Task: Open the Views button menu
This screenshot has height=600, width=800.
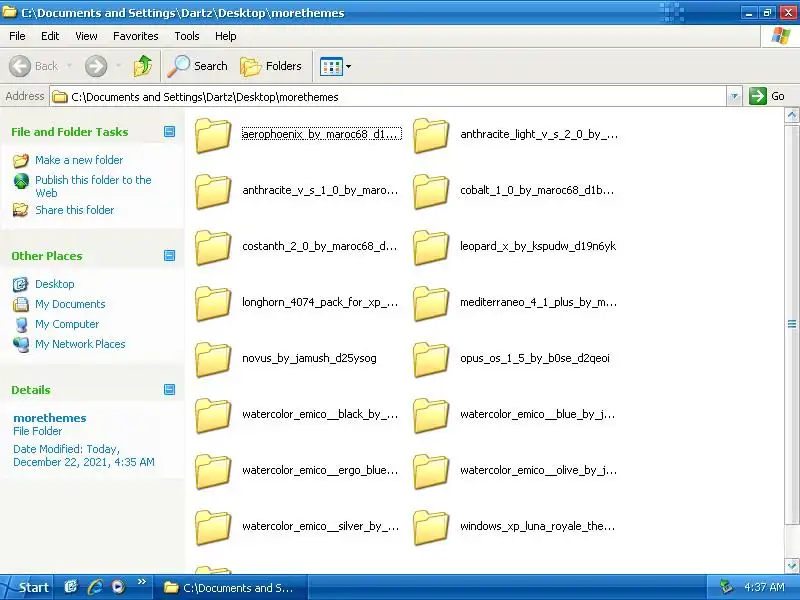Action: tap(335, 66)
